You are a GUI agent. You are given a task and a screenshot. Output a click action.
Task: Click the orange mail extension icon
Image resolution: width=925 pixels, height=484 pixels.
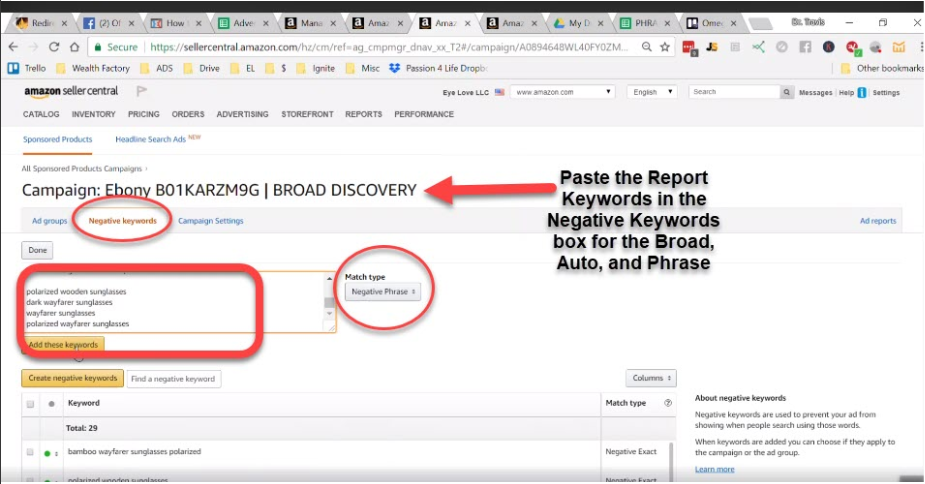click(x=898, y=47)
